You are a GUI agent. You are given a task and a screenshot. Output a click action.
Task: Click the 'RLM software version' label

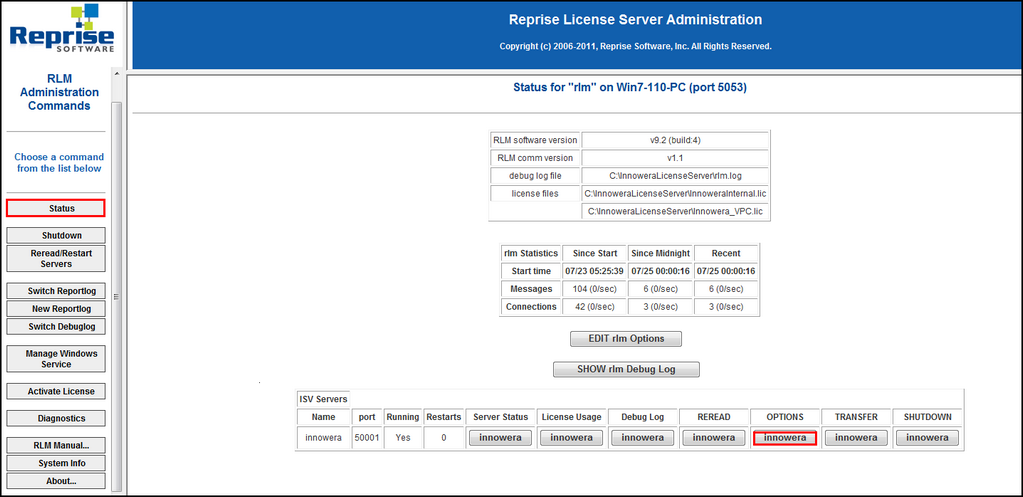click(534, 140)
